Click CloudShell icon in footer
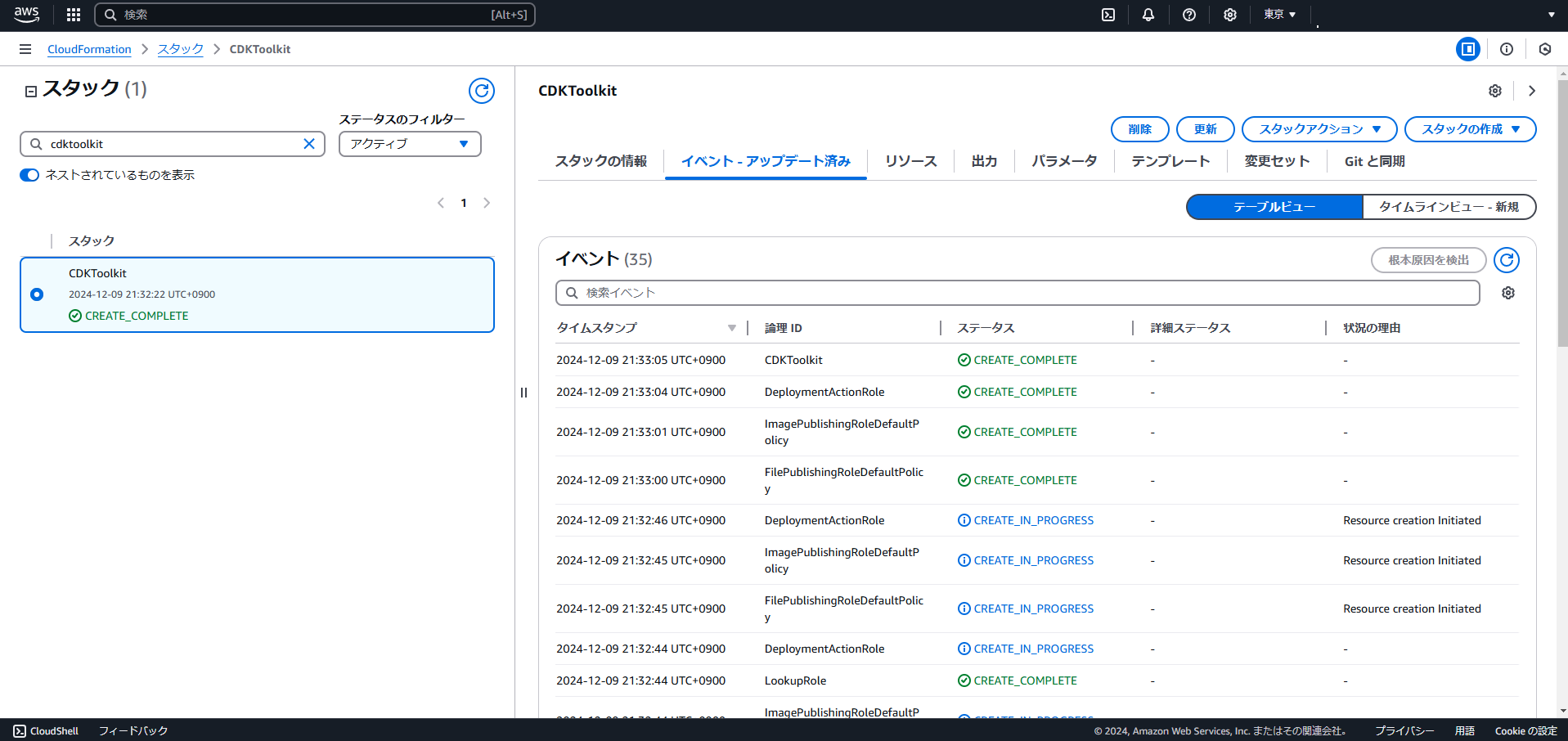 click(20, 731)
